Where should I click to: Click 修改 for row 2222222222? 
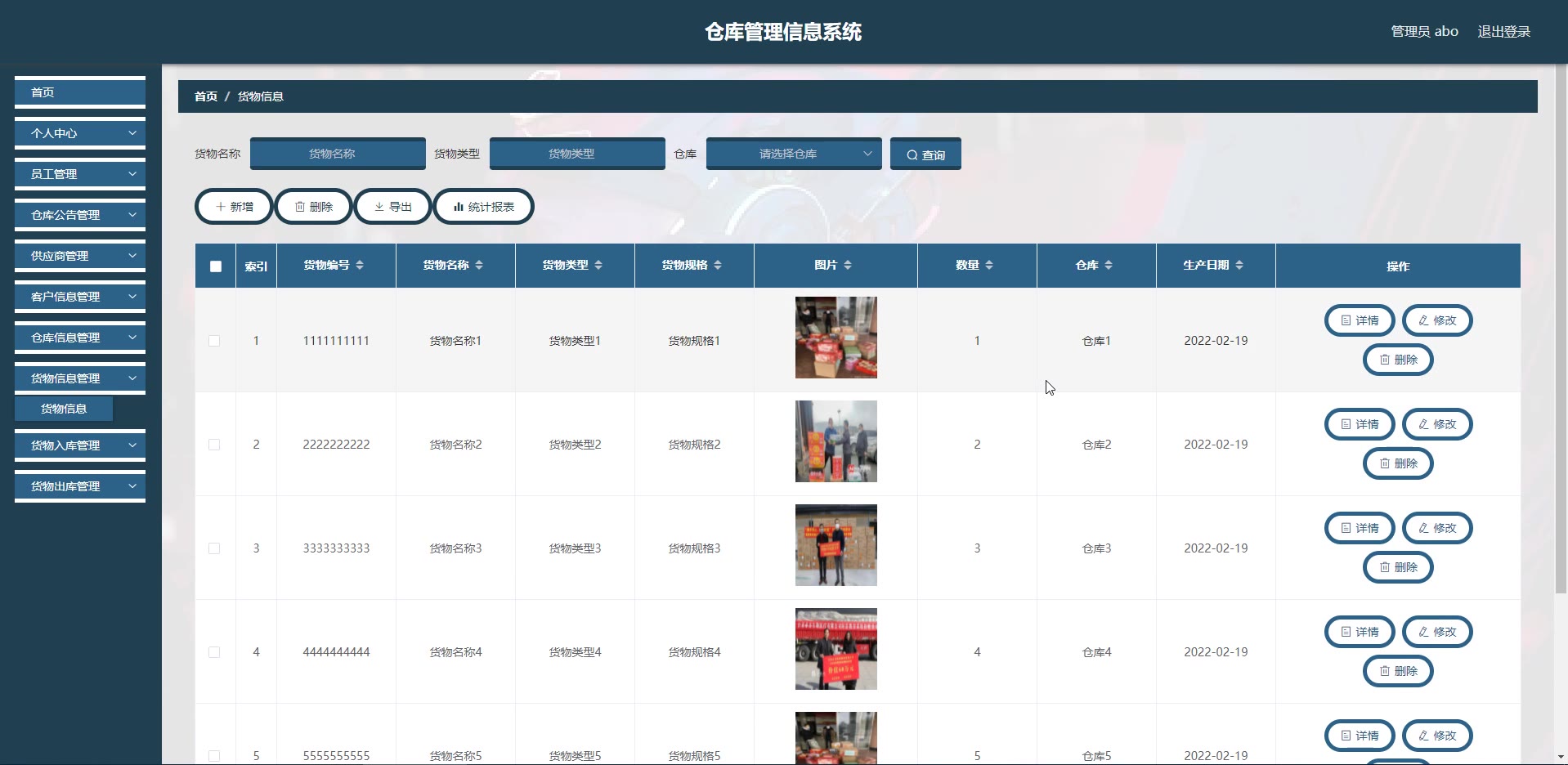click(1437, 424)
